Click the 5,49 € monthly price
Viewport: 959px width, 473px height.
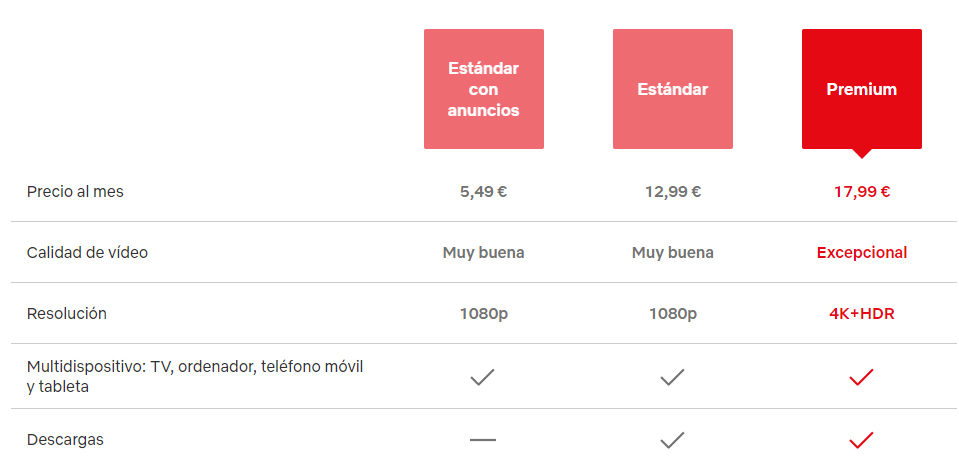(483, 192)
